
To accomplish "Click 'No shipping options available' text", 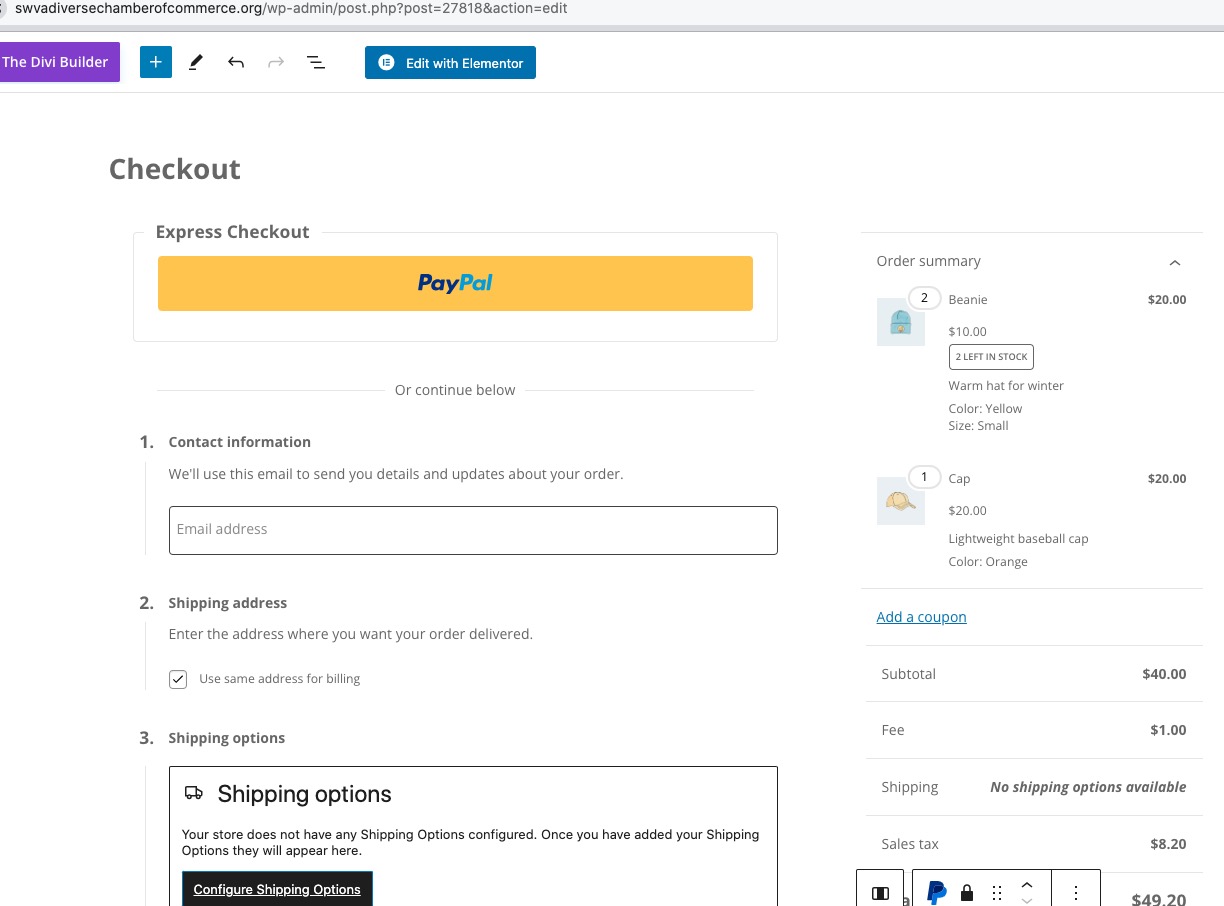I will tap(1088, 787).
